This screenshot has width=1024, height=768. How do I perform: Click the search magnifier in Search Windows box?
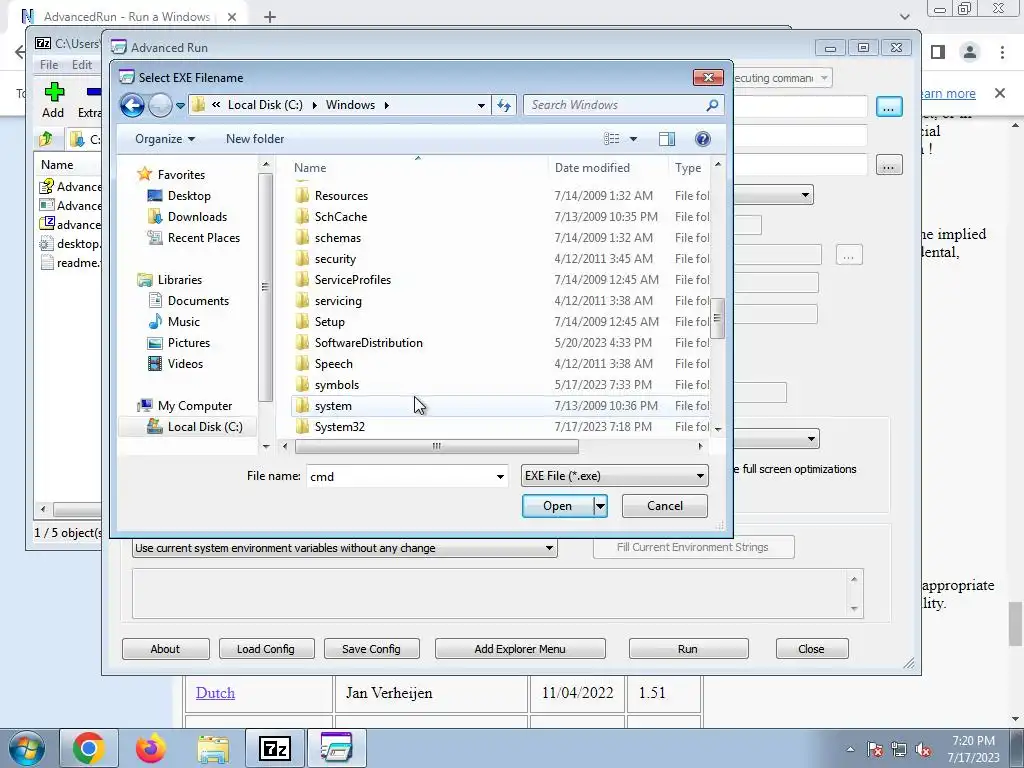coord(712,105)
